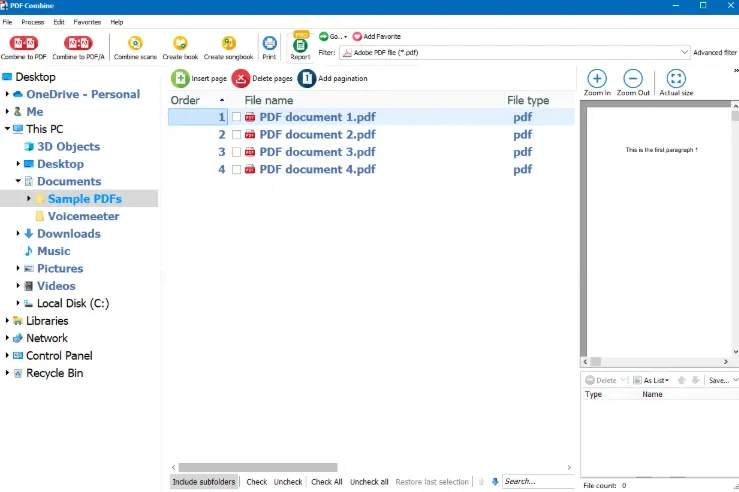Tick the checkbox for PDF document 3.pdf

point(236,152)
